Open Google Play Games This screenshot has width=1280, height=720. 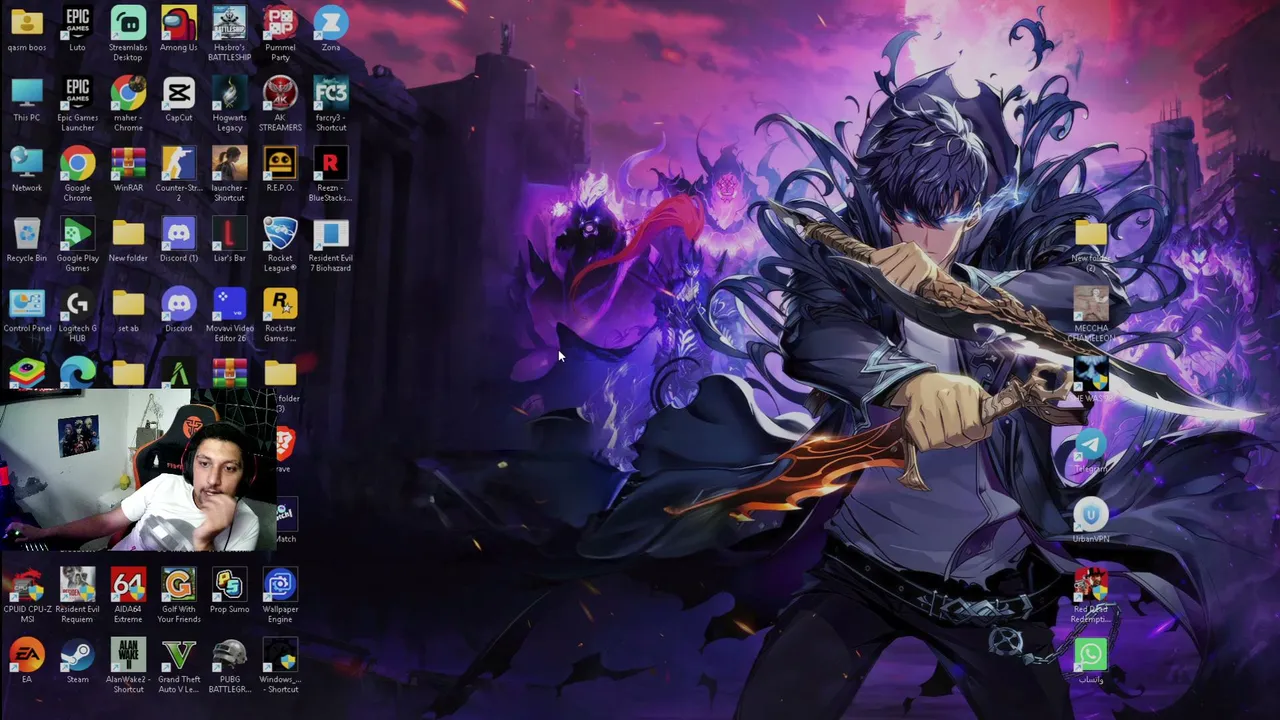coord(77,245)
